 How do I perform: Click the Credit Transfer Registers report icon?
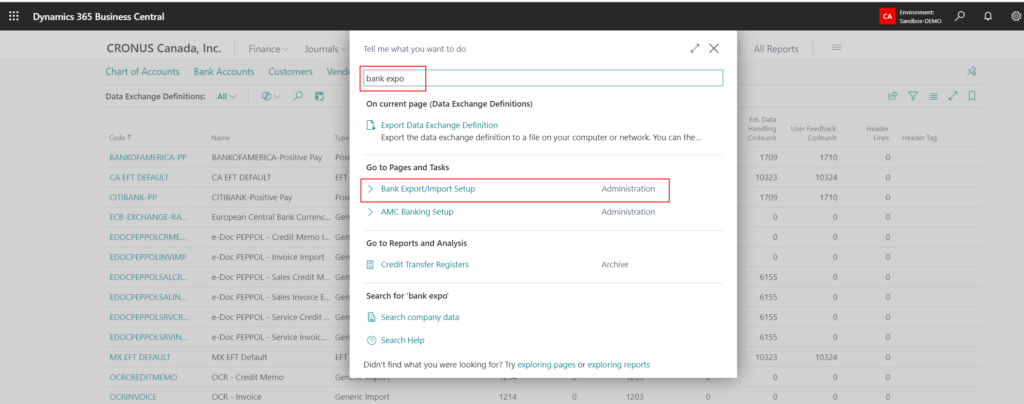pyautogui.click(x=371, y=264)
